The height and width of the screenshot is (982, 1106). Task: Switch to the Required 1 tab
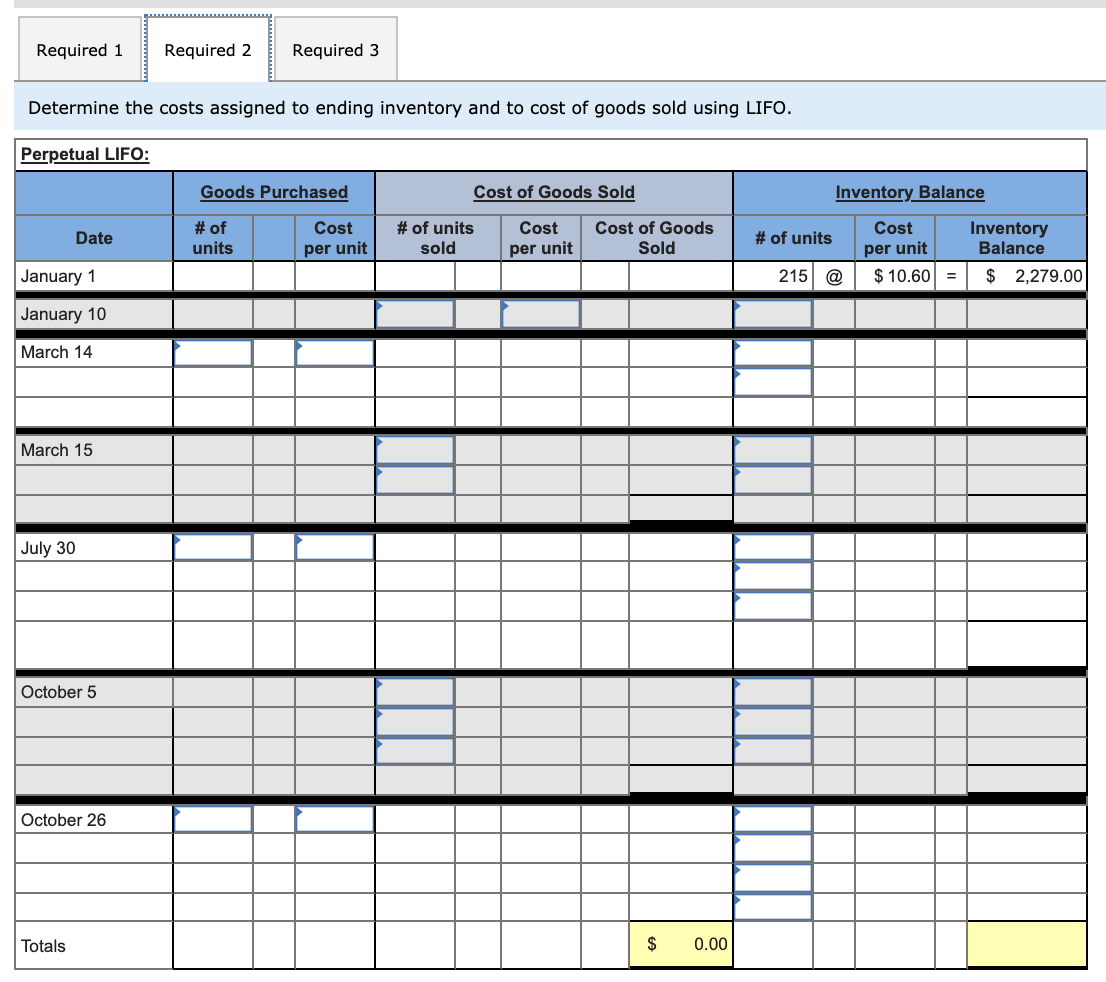coord(79,49)
